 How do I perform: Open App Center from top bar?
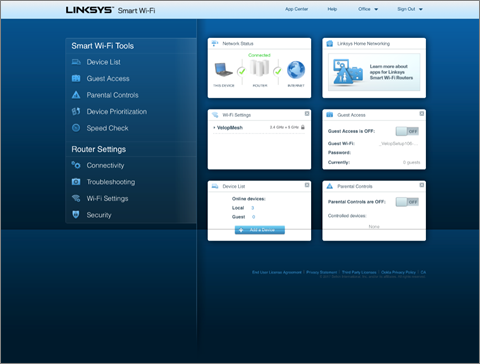pyautogui.click(x=296, y=9)
